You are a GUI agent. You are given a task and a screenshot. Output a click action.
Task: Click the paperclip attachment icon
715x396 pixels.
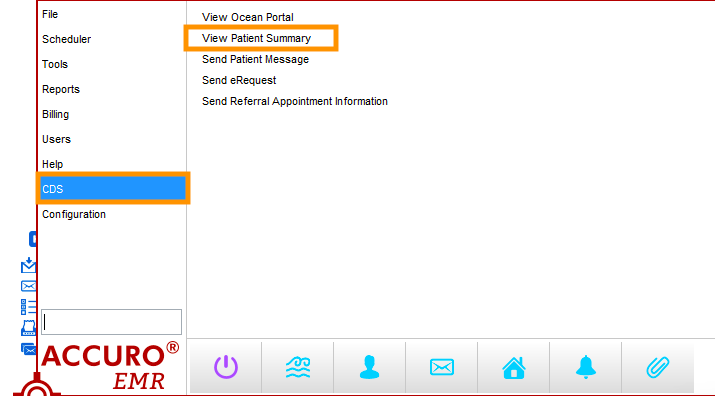pyautogui.click(x=658, y=367)
